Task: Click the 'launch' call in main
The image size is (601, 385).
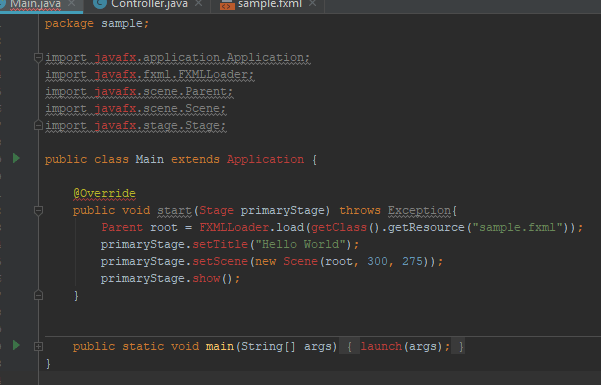Action: [x=381, y=347]
